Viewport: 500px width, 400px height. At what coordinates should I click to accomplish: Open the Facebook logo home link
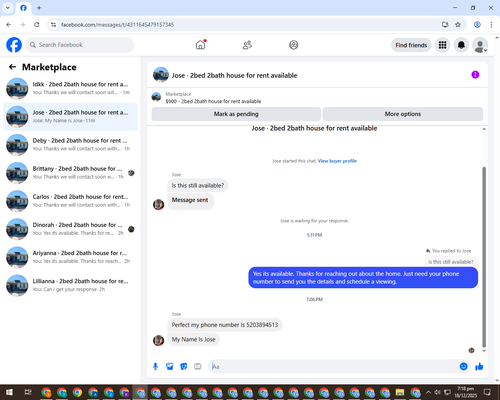click(14, 45)
